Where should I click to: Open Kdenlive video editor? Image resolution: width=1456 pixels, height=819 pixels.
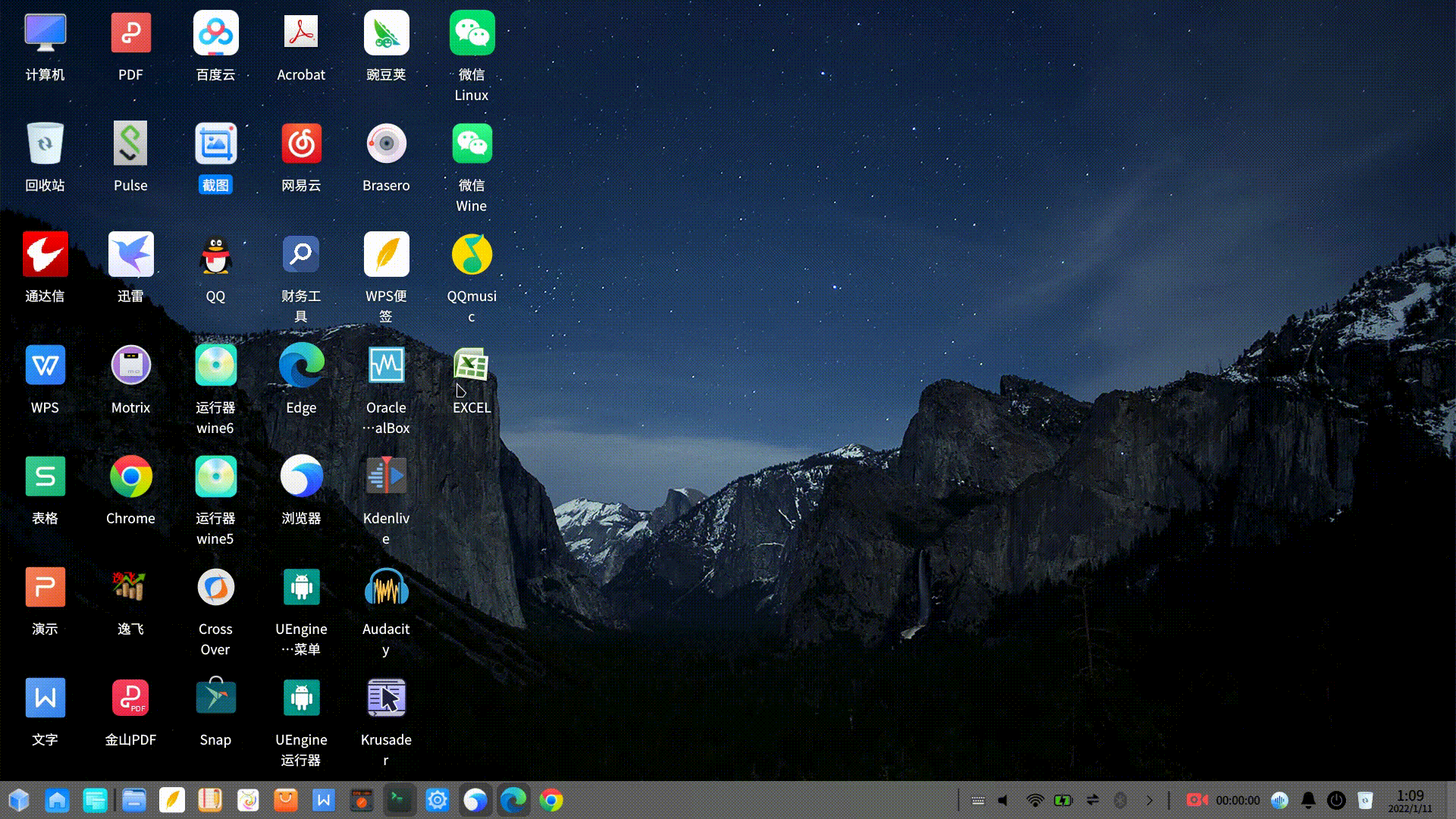pyautogui.click(x=386, y=475)
